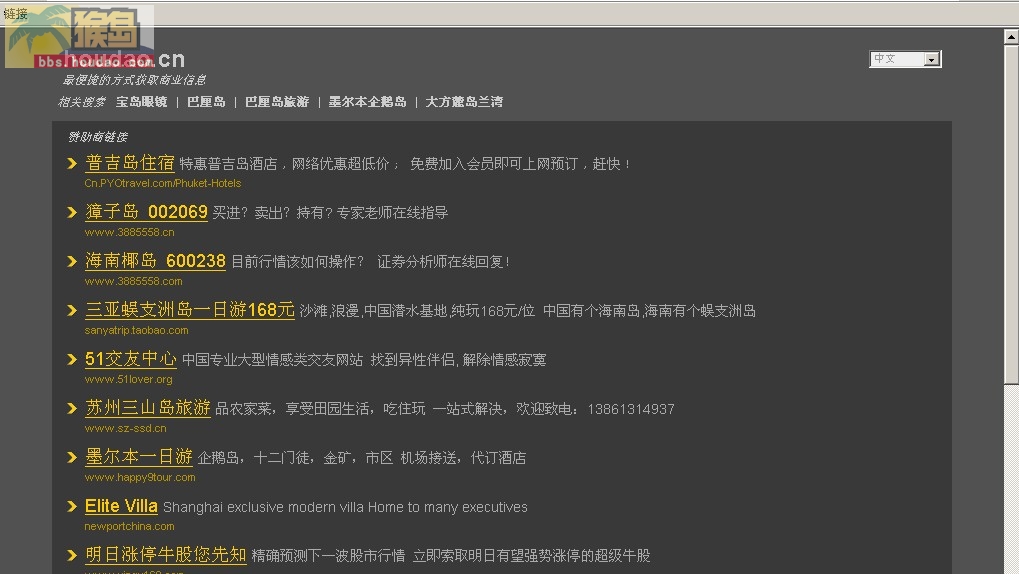Open related search 巴厘岛旅游
This screenshot has height=574, width=1019.
coord(277,101)
